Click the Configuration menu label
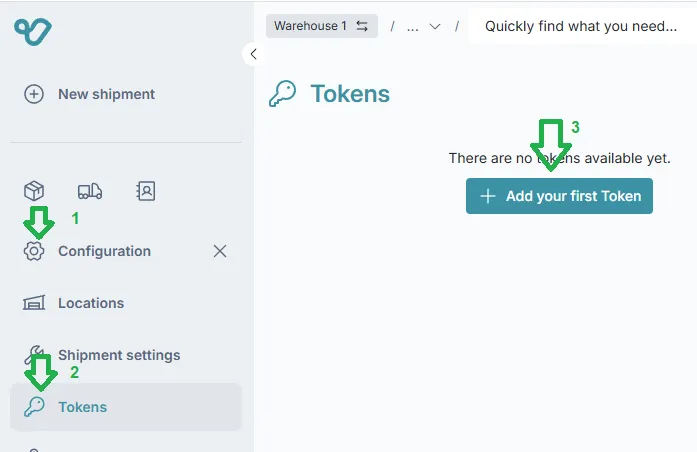 (x=104, y=251)
